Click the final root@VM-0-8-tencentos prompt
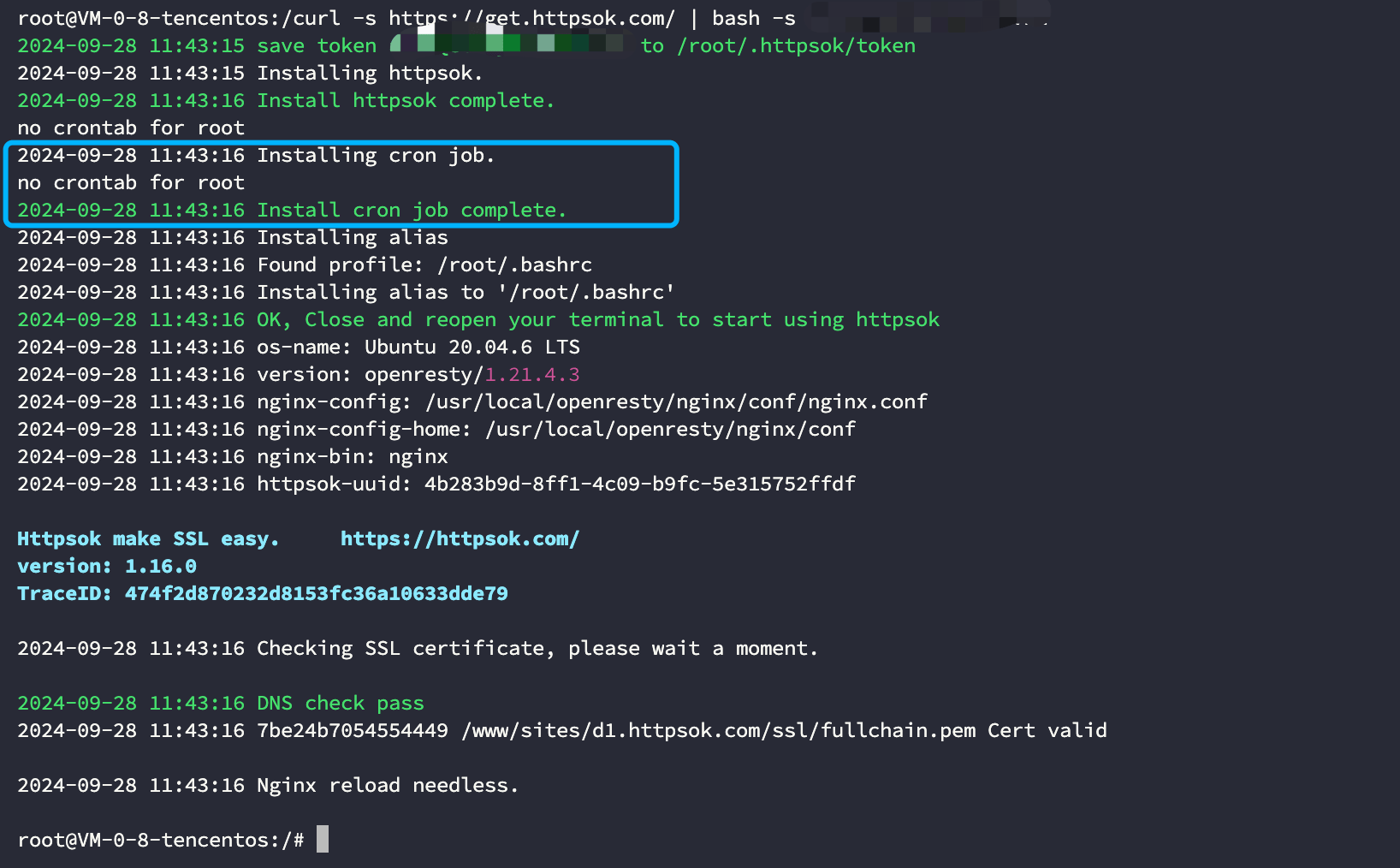The width and height of the screenshot is (1400, 868). pyautogui.click(x=161, y=840)
